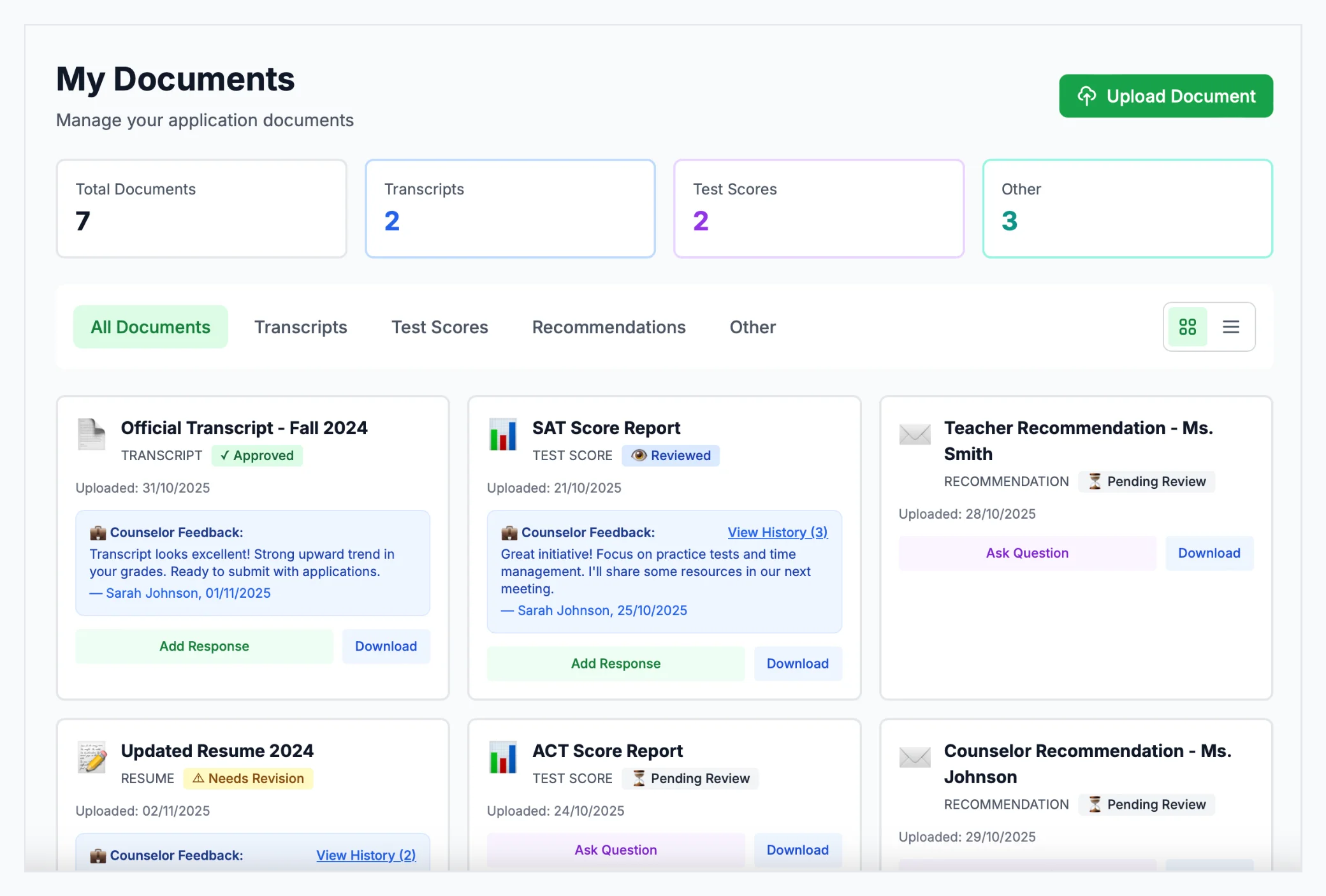Viewport: 1326px width, 896px height.
Task: Expand View History (2) for resume feedback
Action: (366, 855)
